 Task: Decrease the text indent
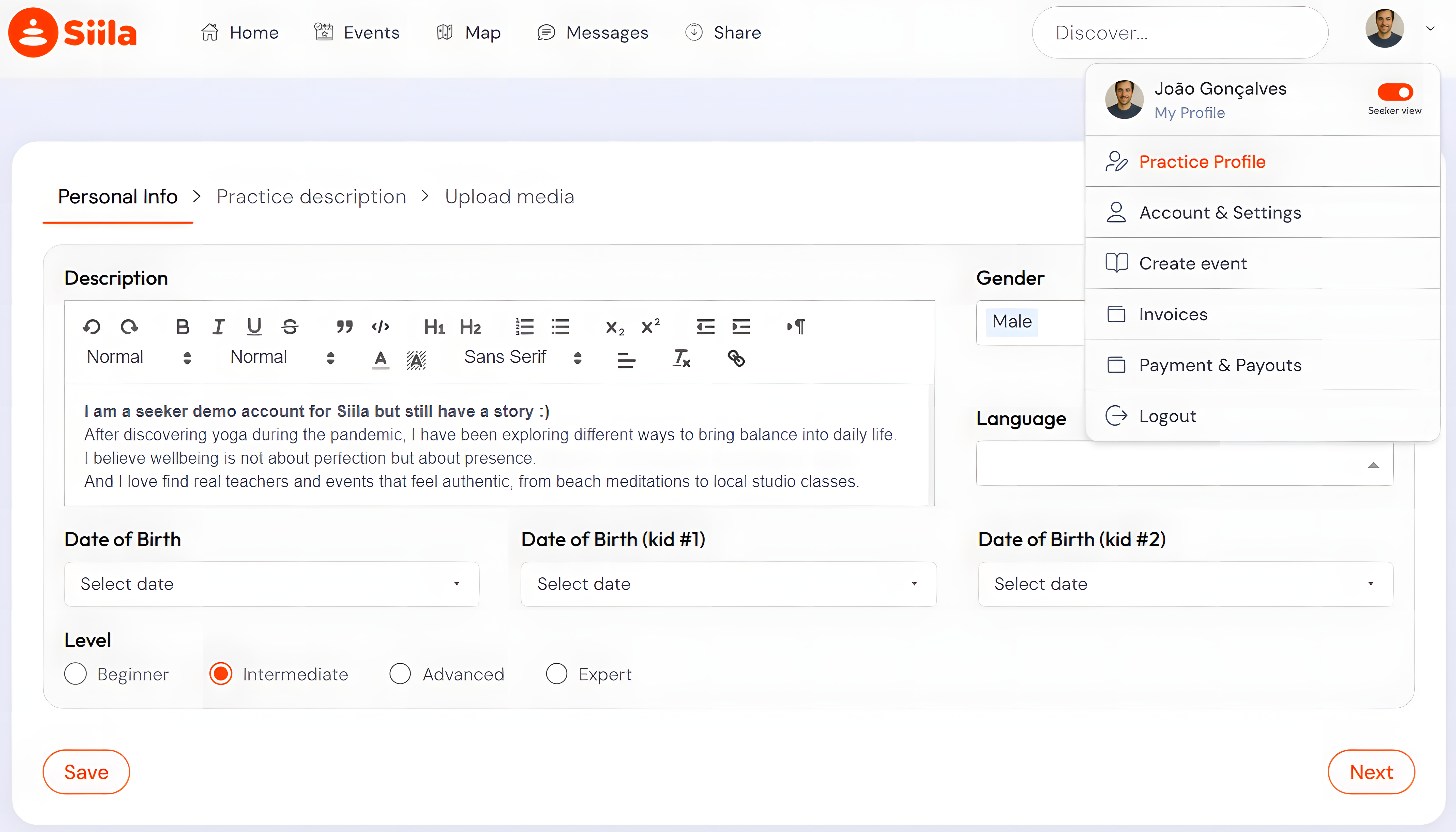click(705, 327)
